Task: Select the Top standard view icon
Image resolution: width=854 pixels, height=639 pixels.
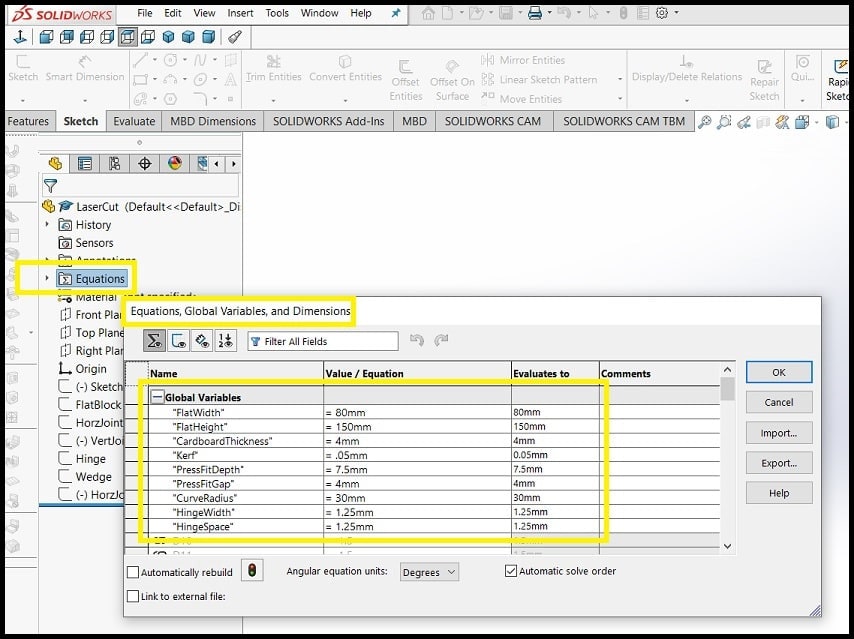Action: tap(127, 37)
